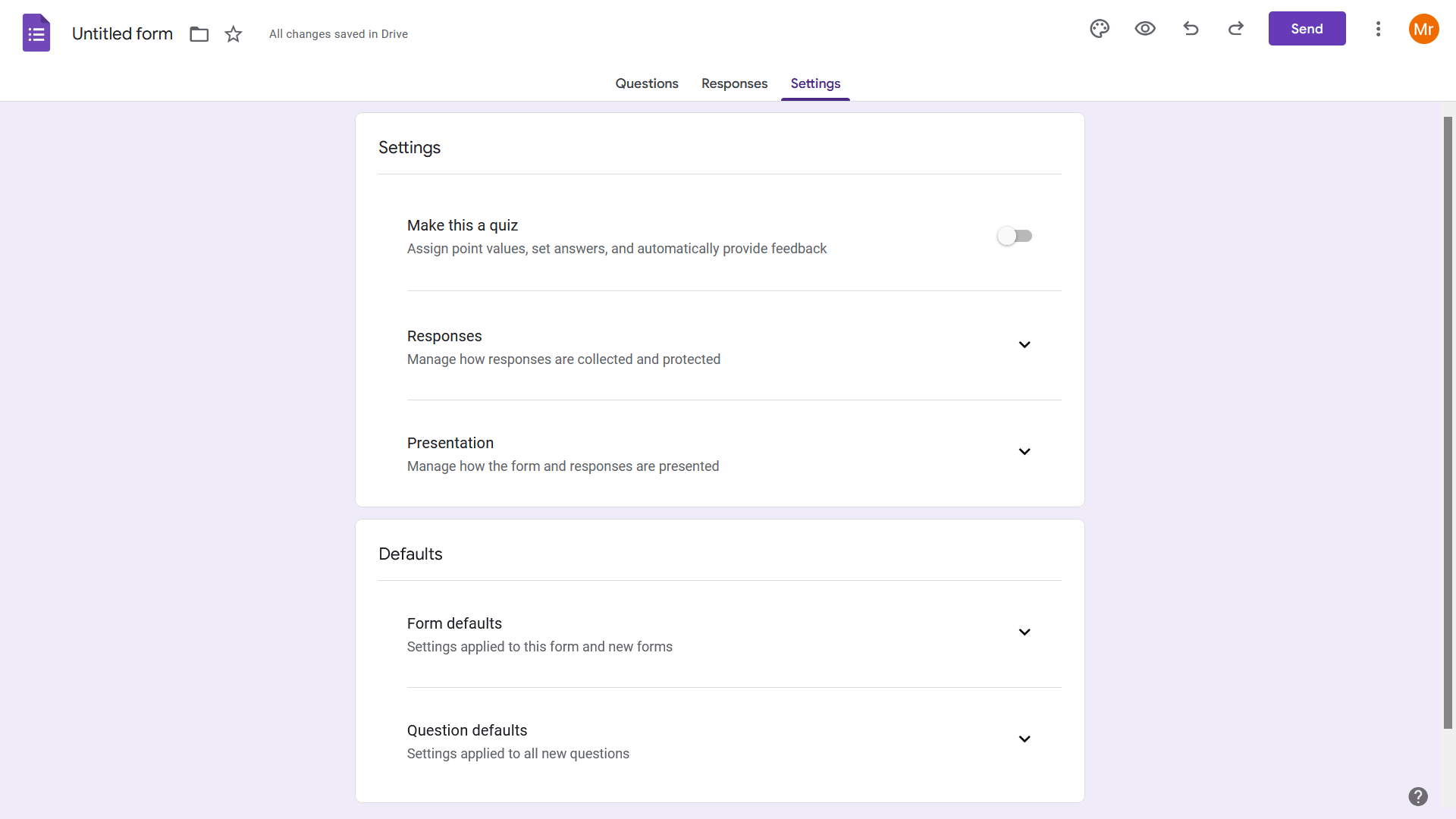Open the Google account avatar
This screenshot has height=819, width=1456.
click(x=1423, y=29)
